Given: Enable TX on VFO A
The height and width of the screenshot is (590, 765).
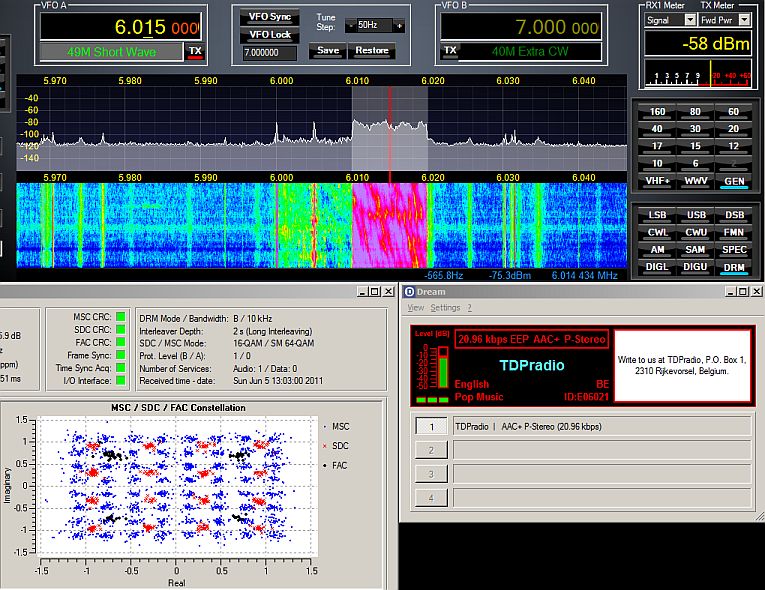Looking at the screenshot, I should tap(194, 51).
